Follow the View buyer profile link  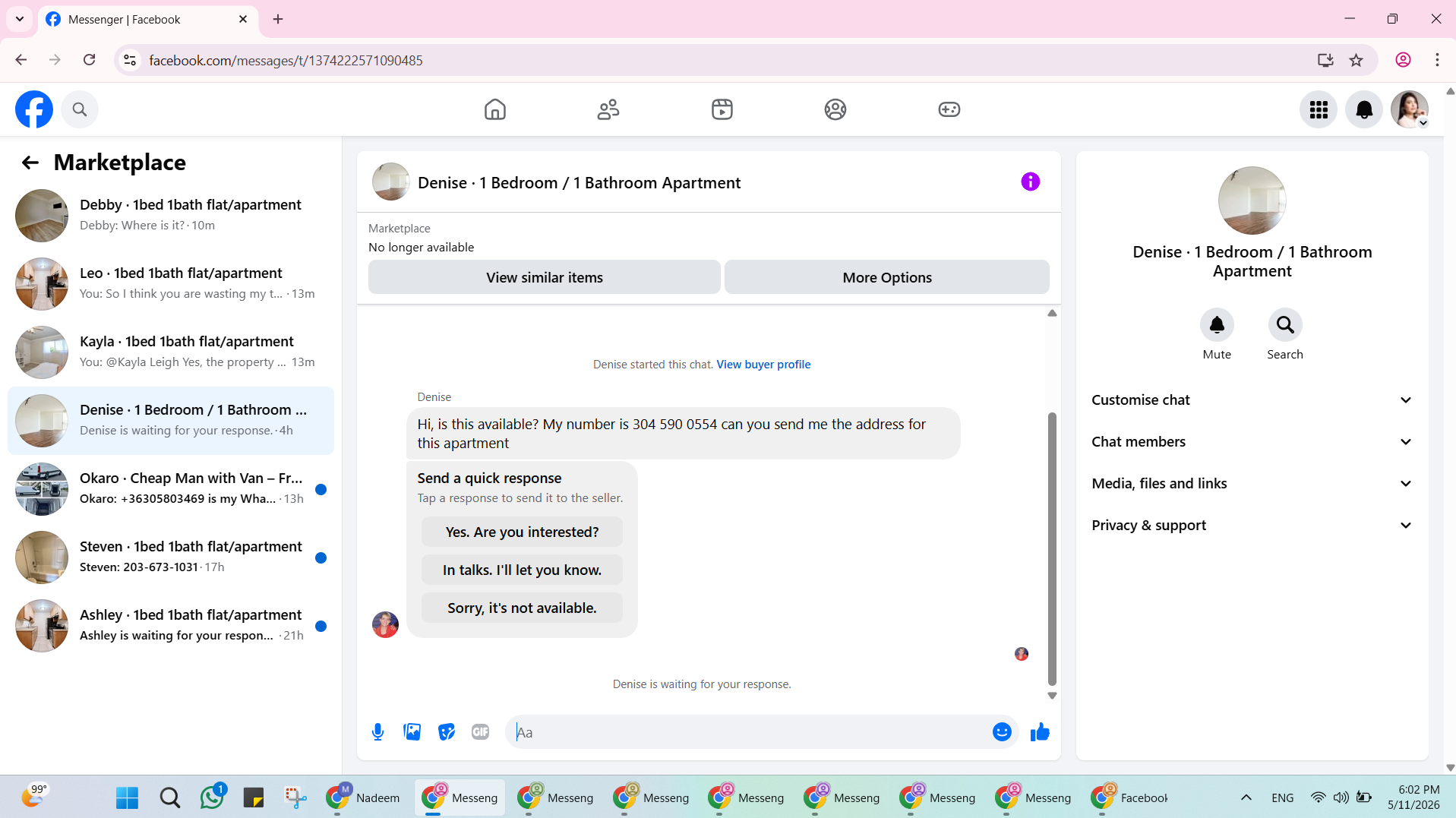pyautogui.click(x=763, y=365)
